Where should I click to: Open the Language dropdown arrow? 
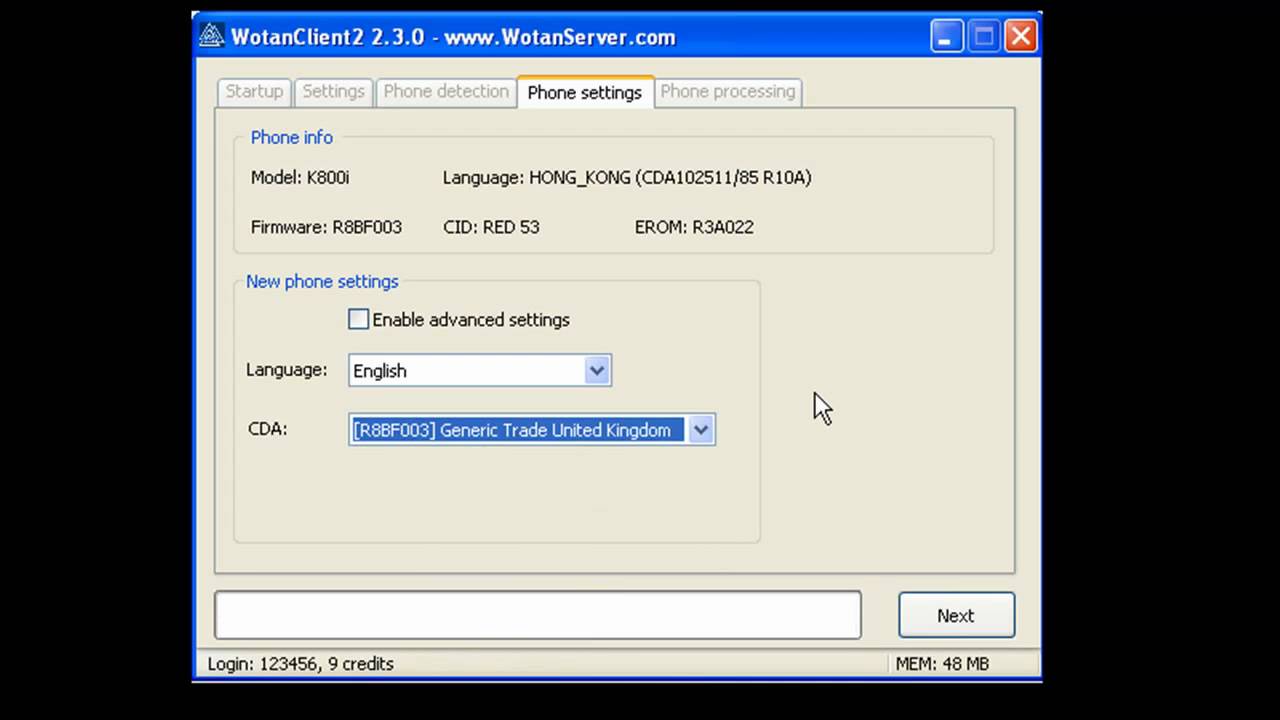pos(597,370)
